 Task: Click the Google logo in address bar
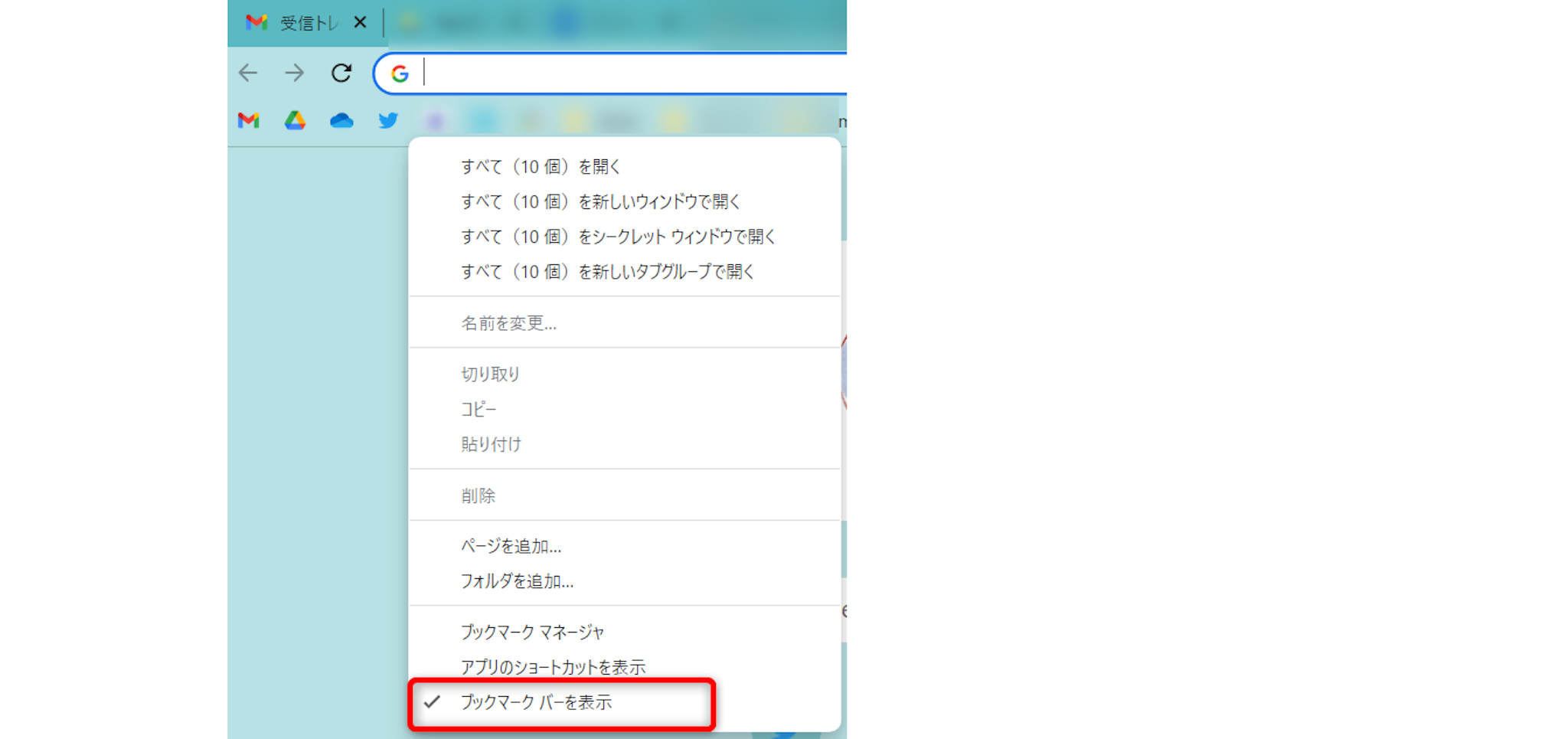400,74
